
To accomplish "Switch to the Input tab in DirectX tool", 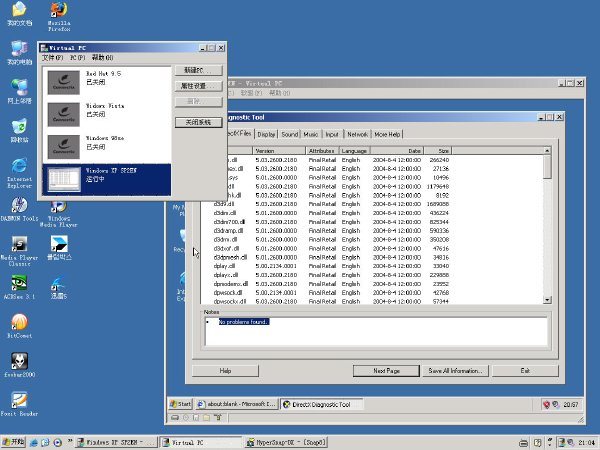I will point(332,134).
